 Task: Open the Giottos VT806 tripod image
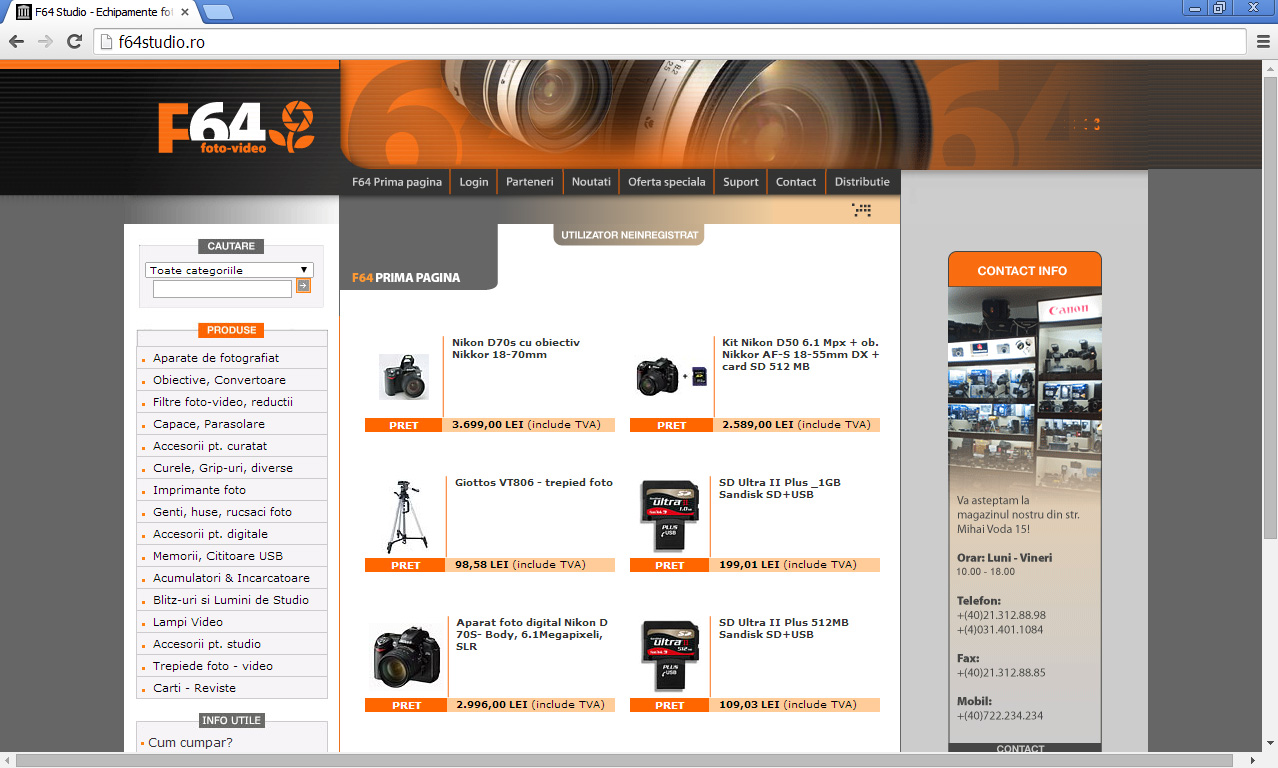405,517
